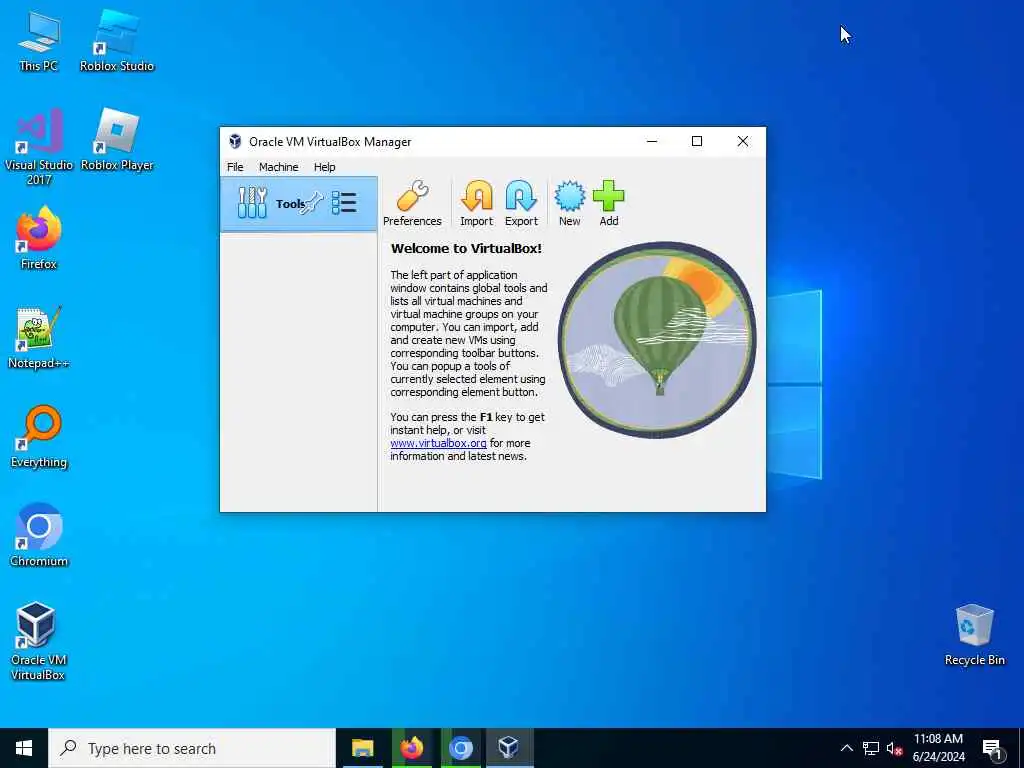Click the VirtualBox taskbar button
The image size is (1024, 768).
coord(509,748)
